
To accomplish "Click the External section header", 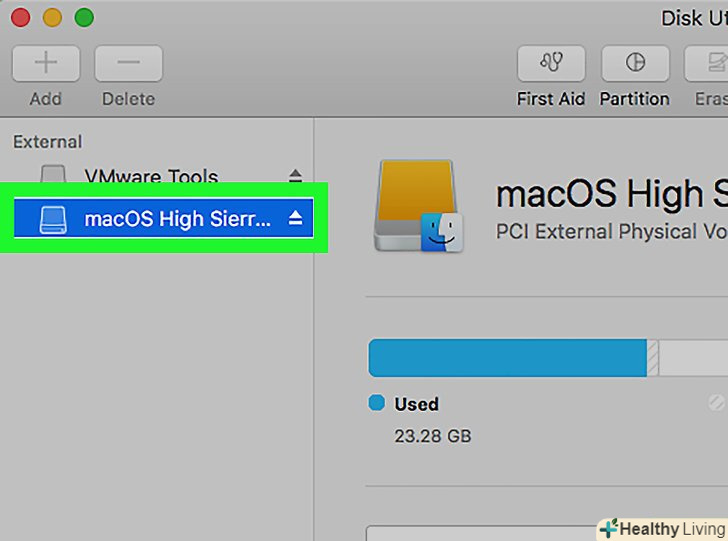I will 47,142.
